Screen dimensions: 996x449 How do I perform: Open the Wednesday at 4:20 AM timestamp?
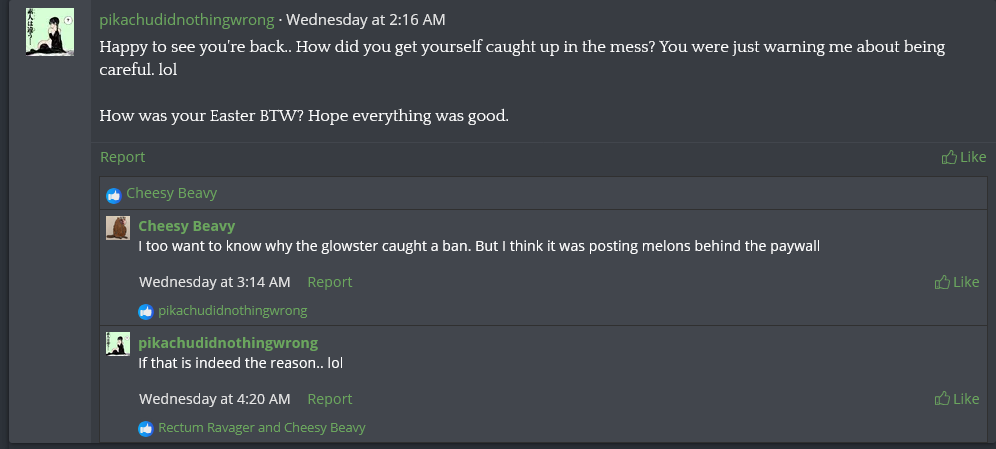point(215,399)
